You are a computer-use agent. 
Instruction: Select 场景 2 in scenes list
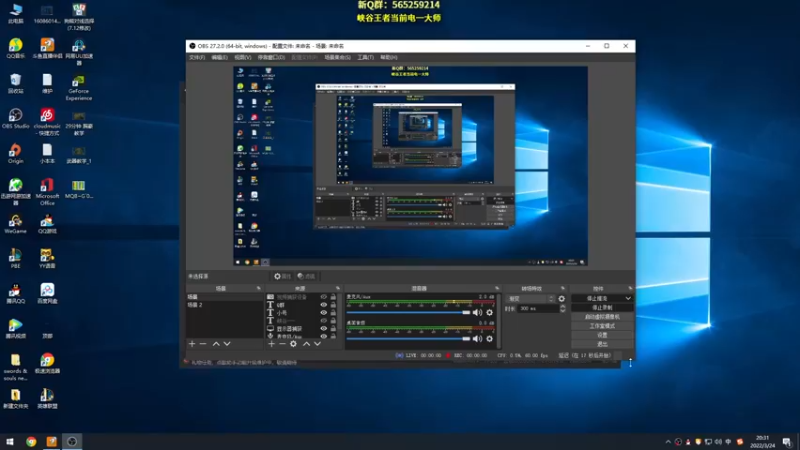pyautogui.click(x=224, y=305)
